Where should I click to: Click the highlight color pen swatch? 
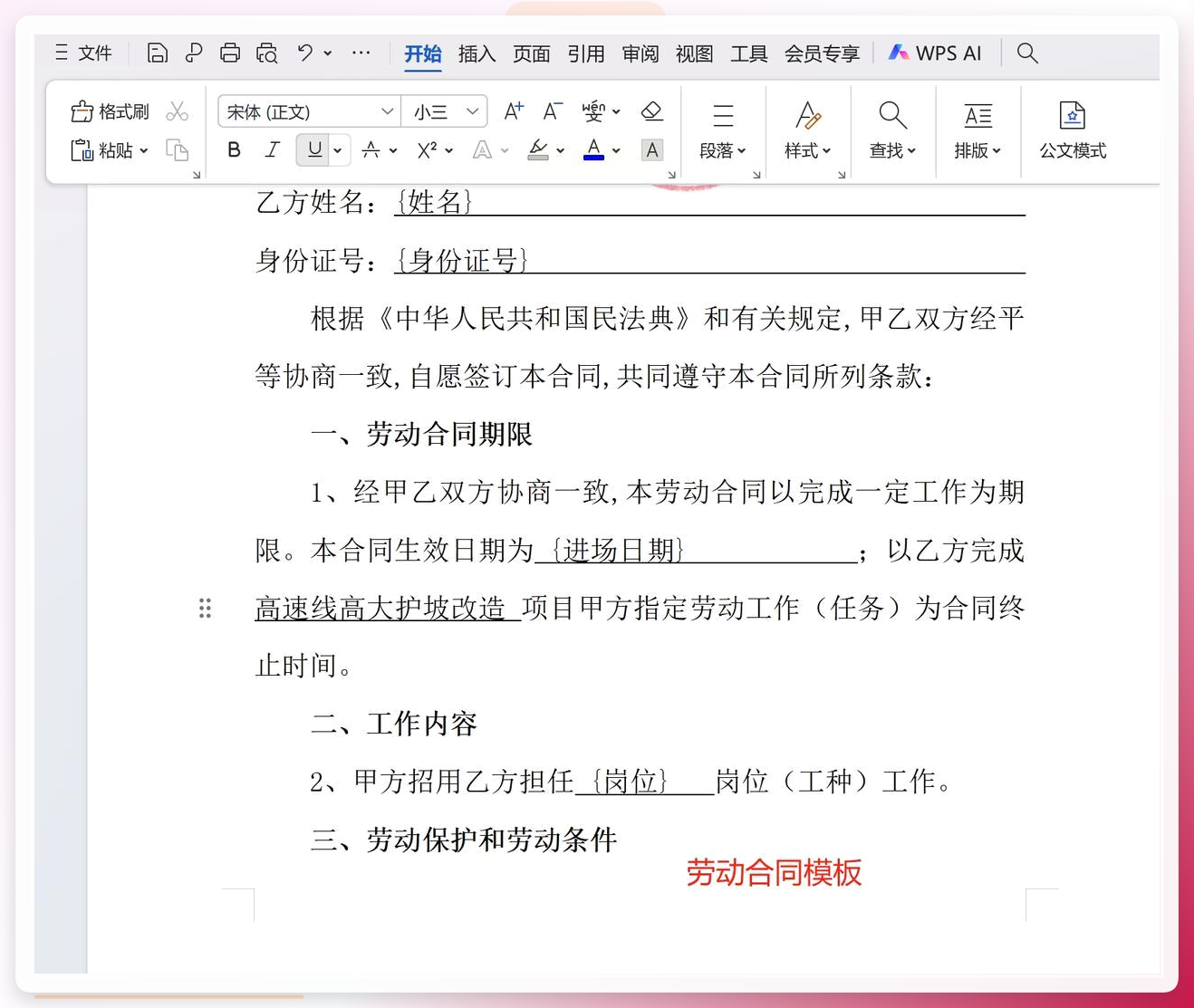pos(538,150)
